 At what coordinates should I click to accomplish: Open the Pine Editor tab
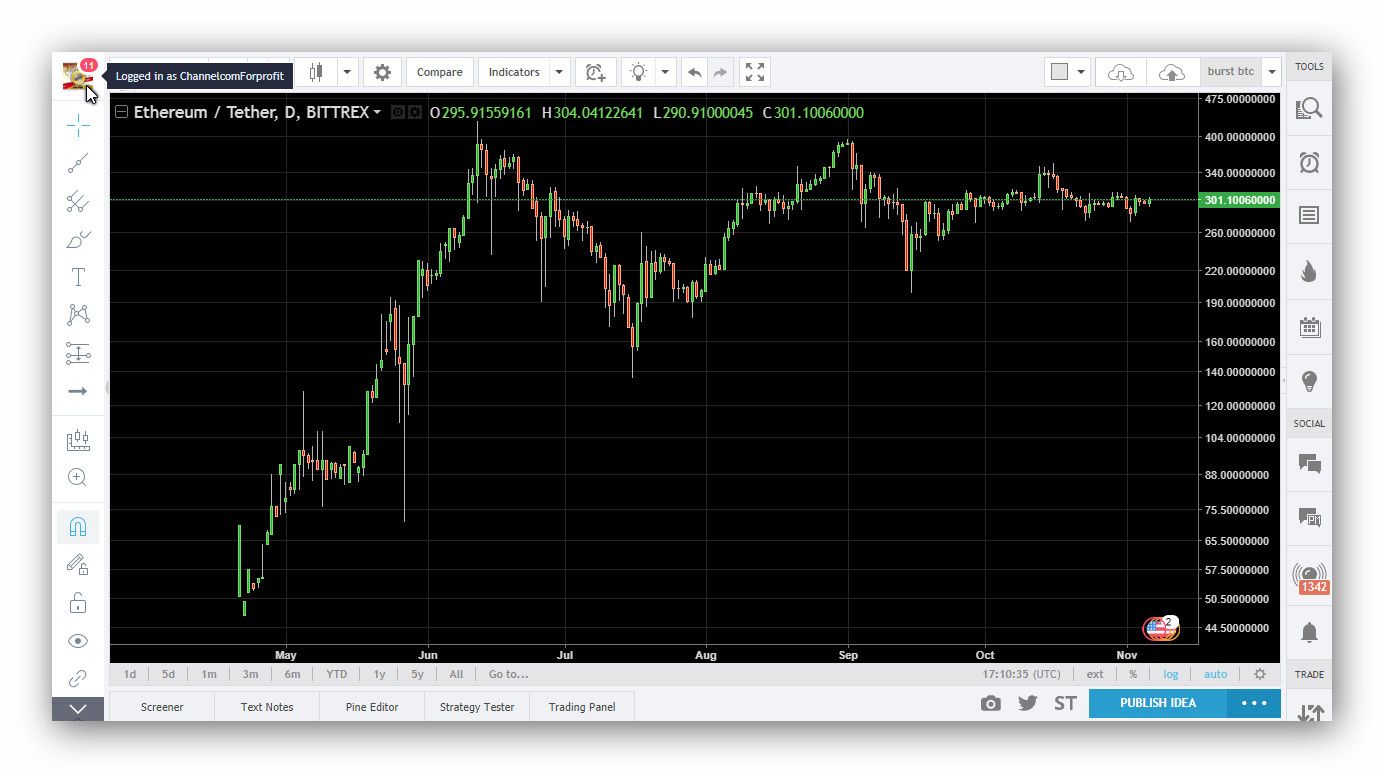pyautogui.click(x=372, y=707)
